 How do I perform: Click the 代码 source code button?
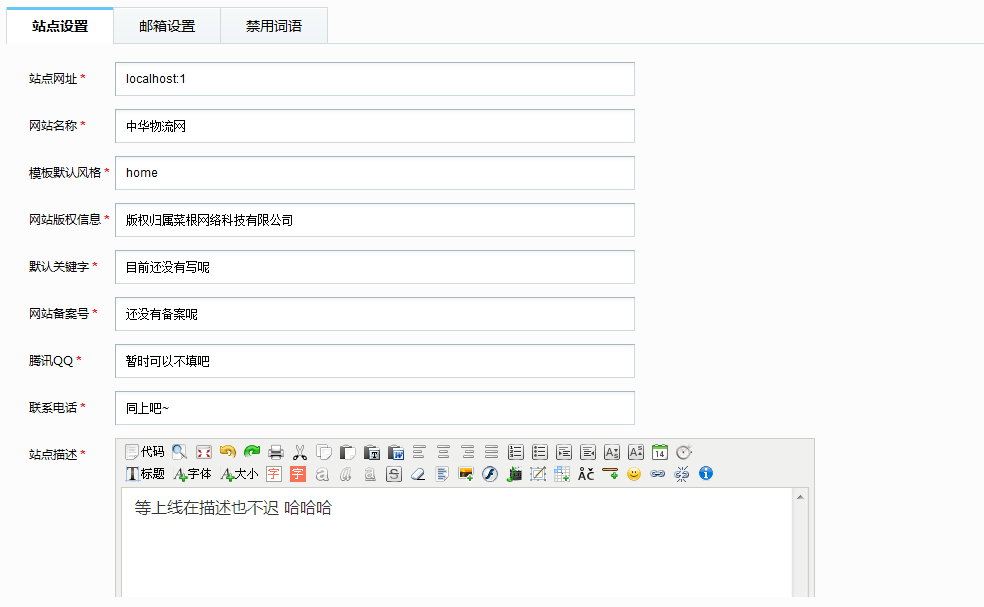[x=145, y=452]
